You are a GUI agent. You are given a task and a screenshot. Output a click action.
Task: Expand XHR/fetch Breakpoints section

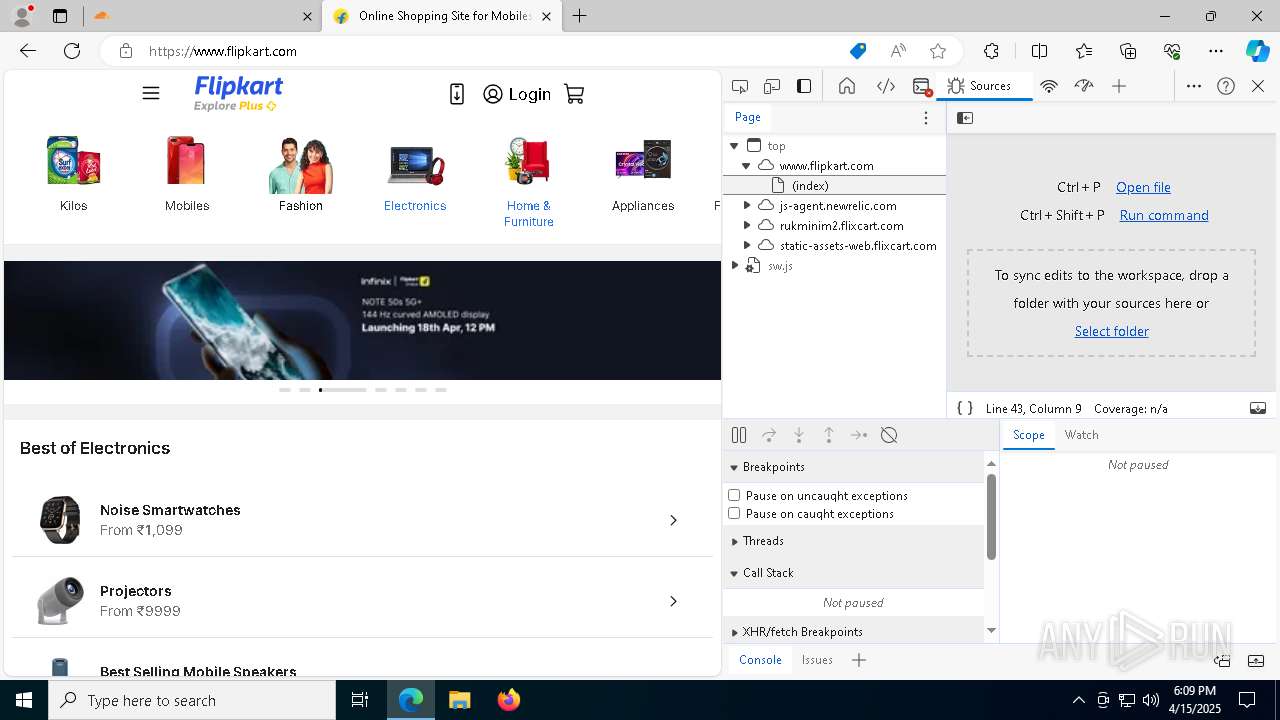point(854,632)
